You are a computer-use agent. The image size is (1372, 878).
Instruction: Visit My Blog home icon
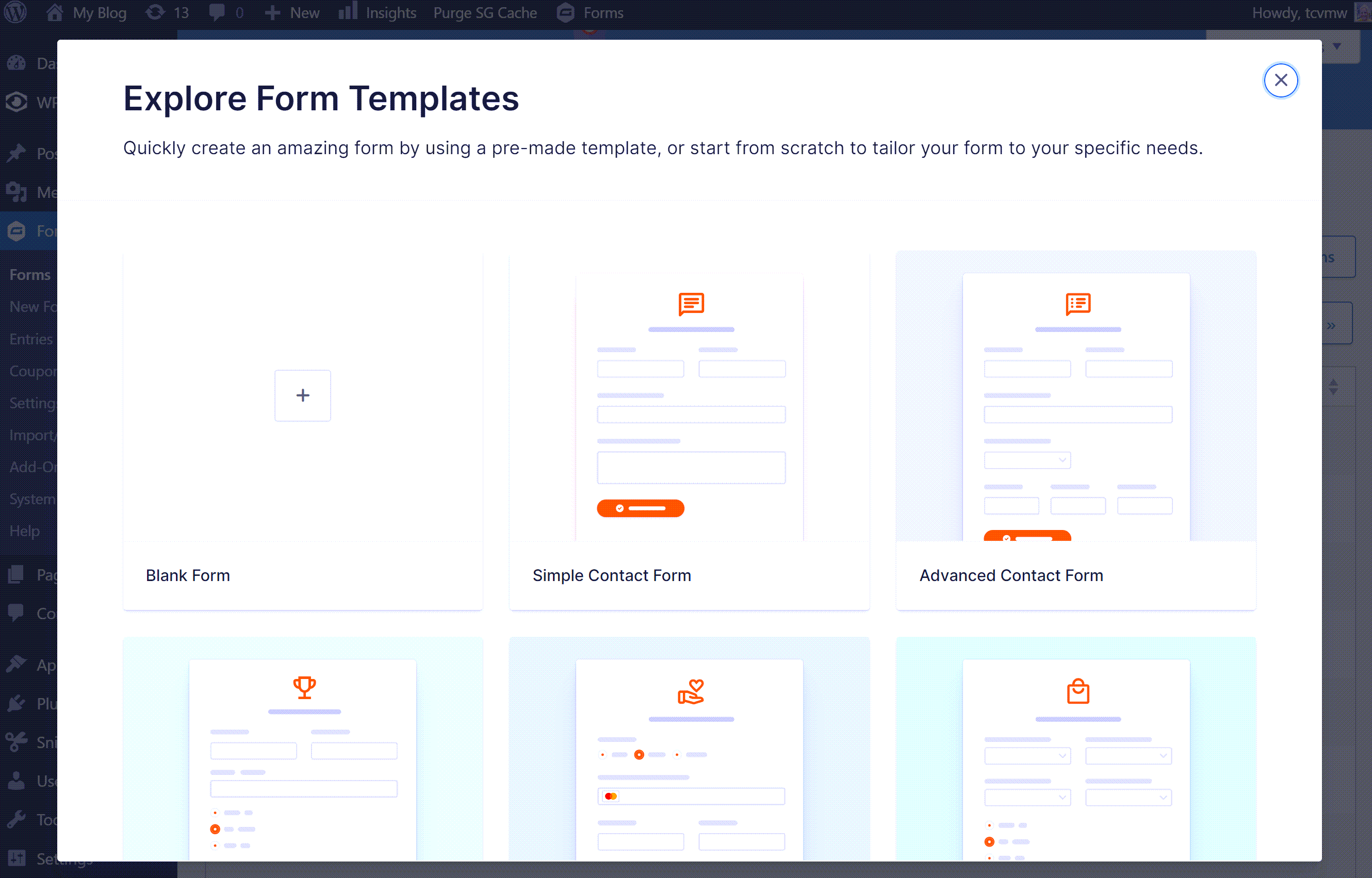pyautogui.click(x=55, y=12)
